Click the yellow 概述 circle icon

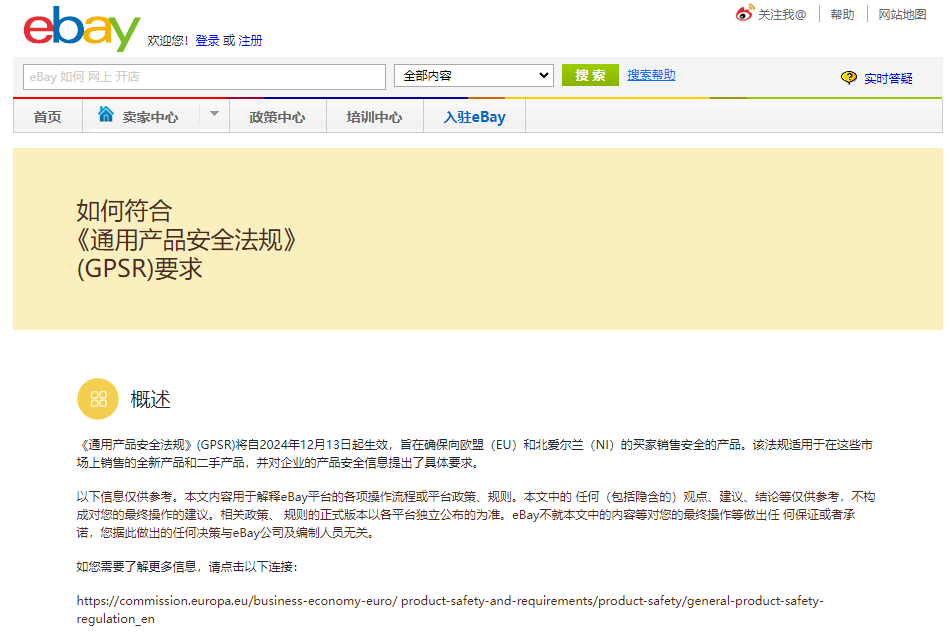coord(97,399)
